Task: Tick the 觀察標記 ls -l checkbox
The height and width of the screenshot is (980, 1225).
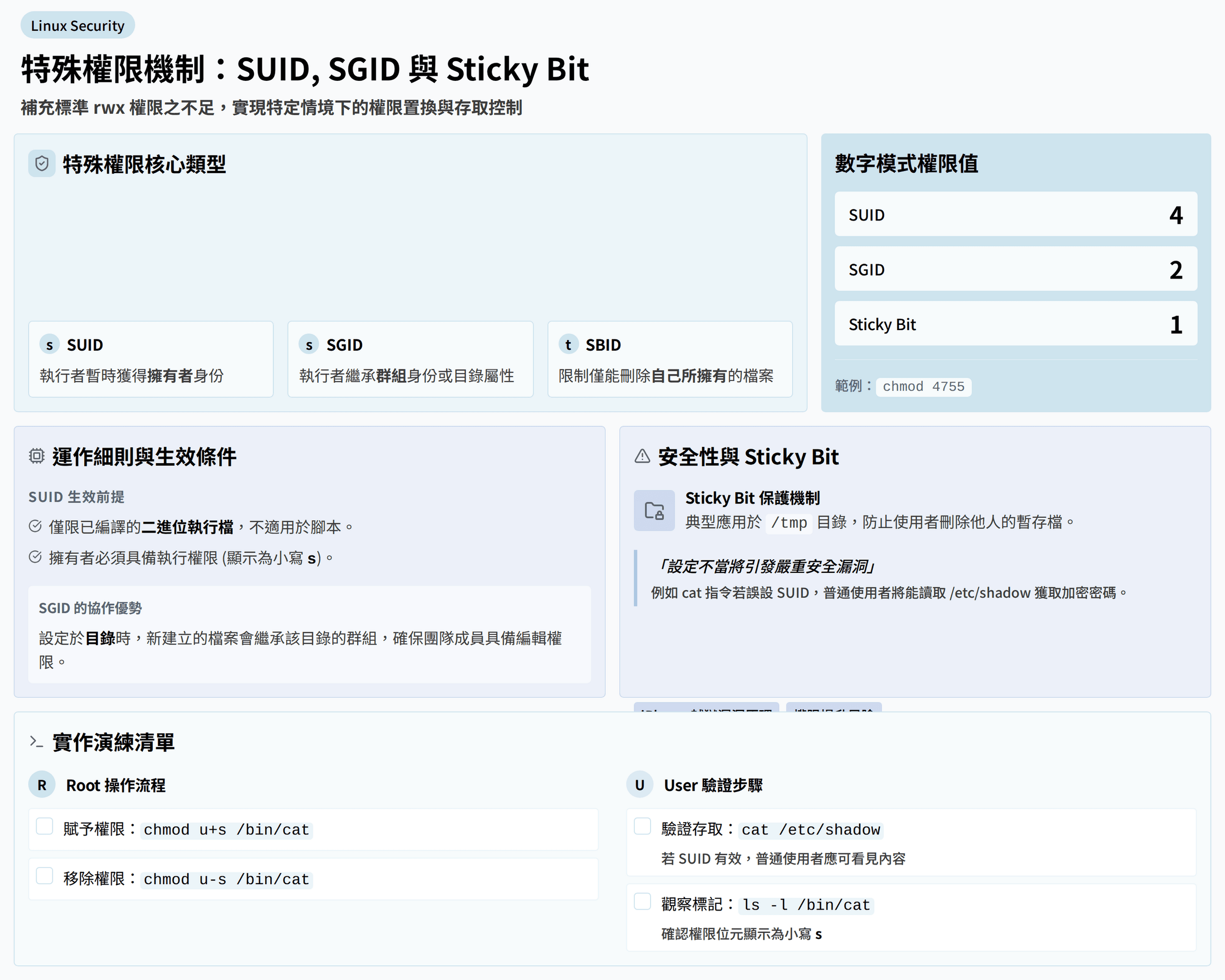Action: 642,901
